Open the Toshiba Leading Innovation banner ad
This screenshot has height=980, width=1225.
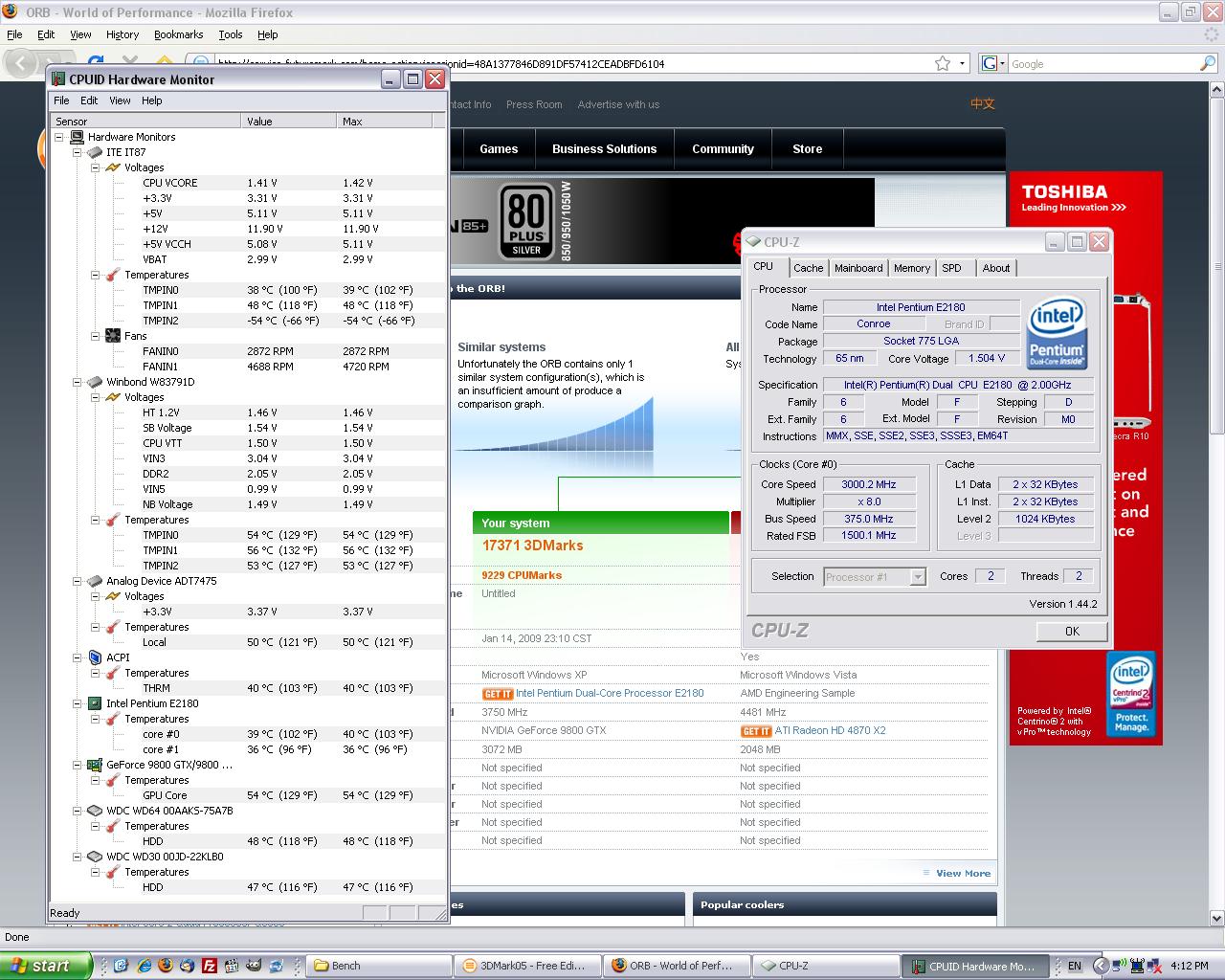coord(1085,458)
